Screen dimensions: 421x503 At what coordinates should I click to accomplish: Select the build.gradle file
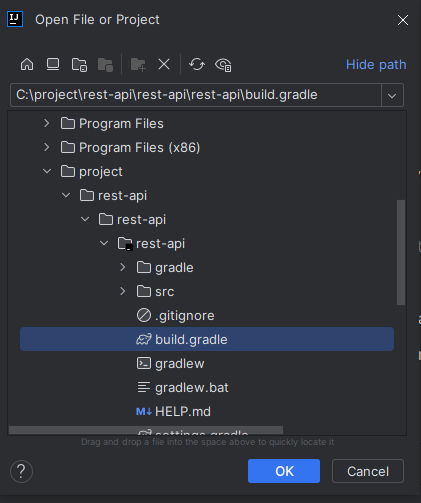tap(207, 339)
